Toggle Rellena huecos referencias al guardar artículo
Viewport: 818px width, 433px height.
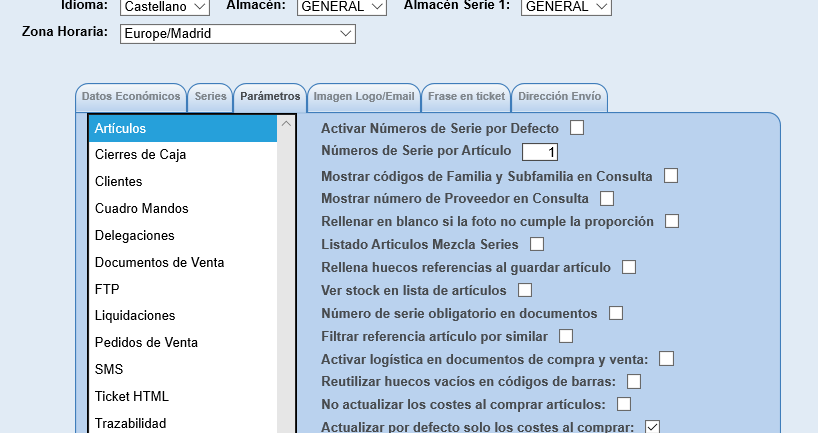(629, 267)
